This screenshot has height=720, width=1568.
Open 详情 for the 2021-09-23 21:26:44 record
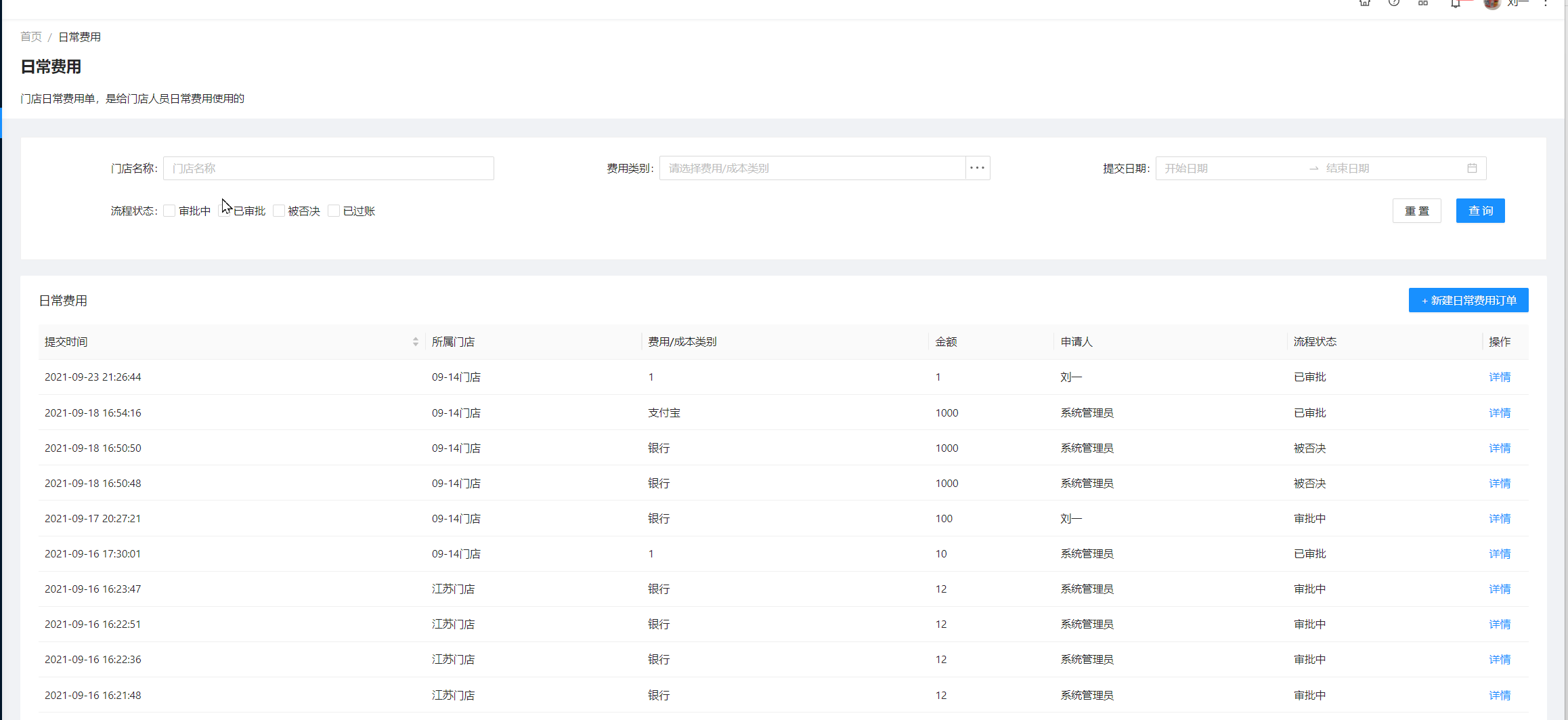click(1500, 377)
